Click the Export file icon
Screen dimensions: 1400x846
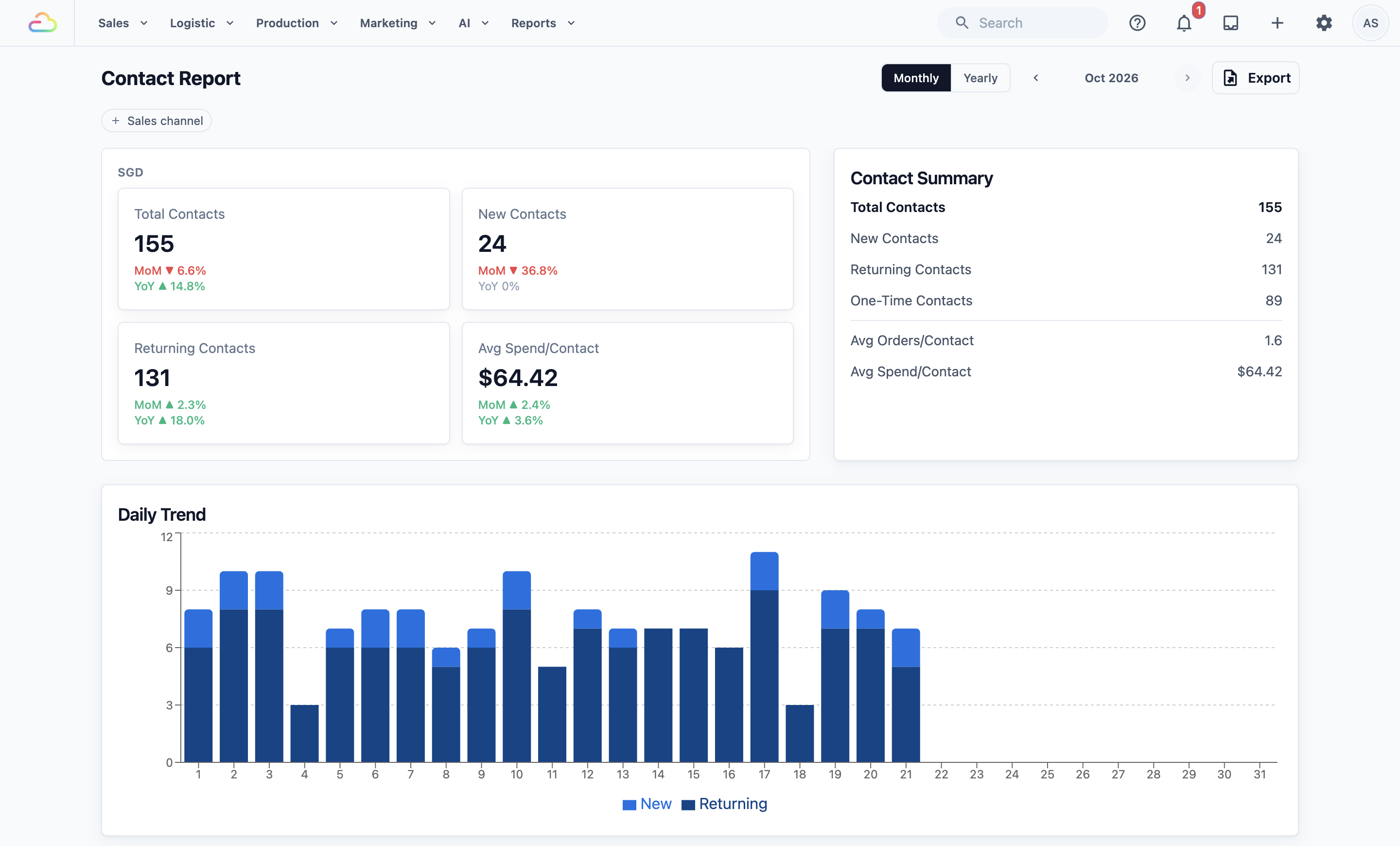(1230, 78)
